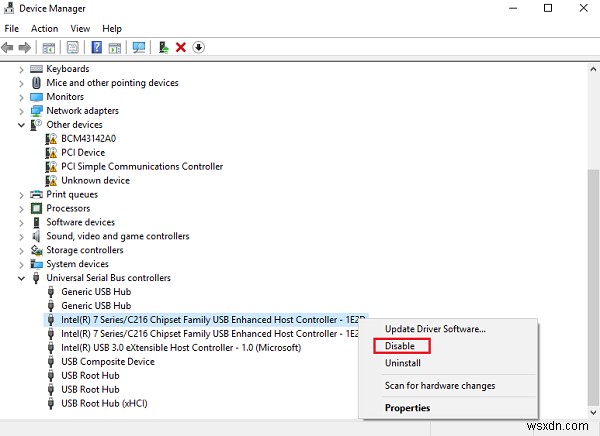Click the Properties sheet toolbar icon
Viewport: 600px width, 436px height.
pos(73,47)
